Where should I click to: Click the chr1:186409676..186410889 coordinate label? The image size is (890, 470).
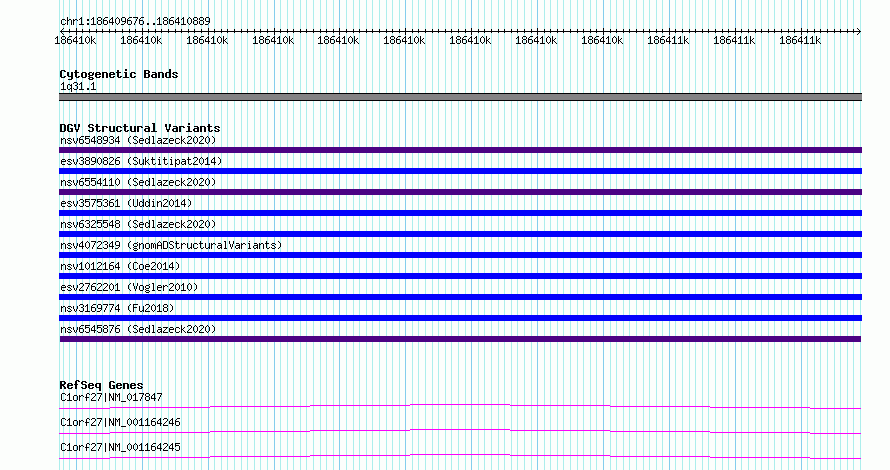click(x=135, y=21)
